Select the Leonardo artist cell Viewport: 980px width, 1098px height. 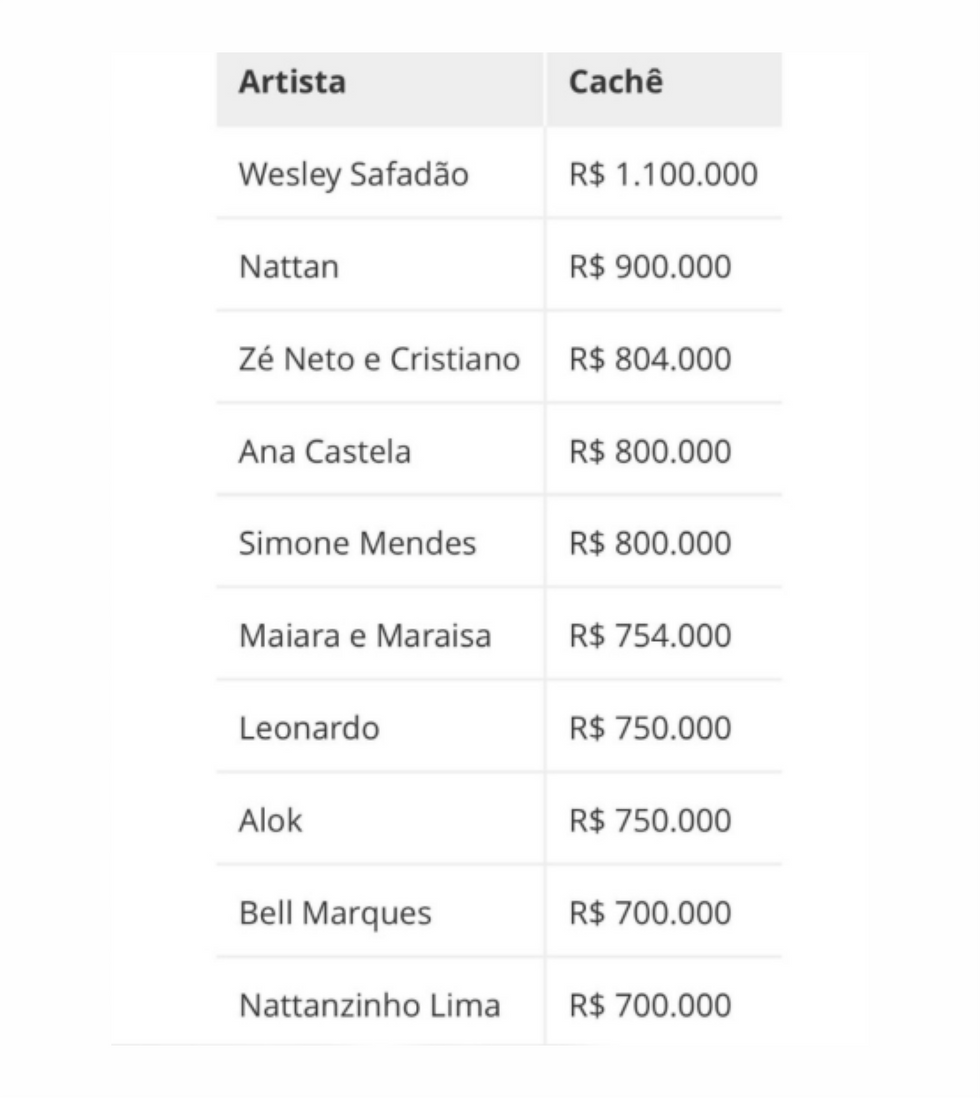point(309,728)
